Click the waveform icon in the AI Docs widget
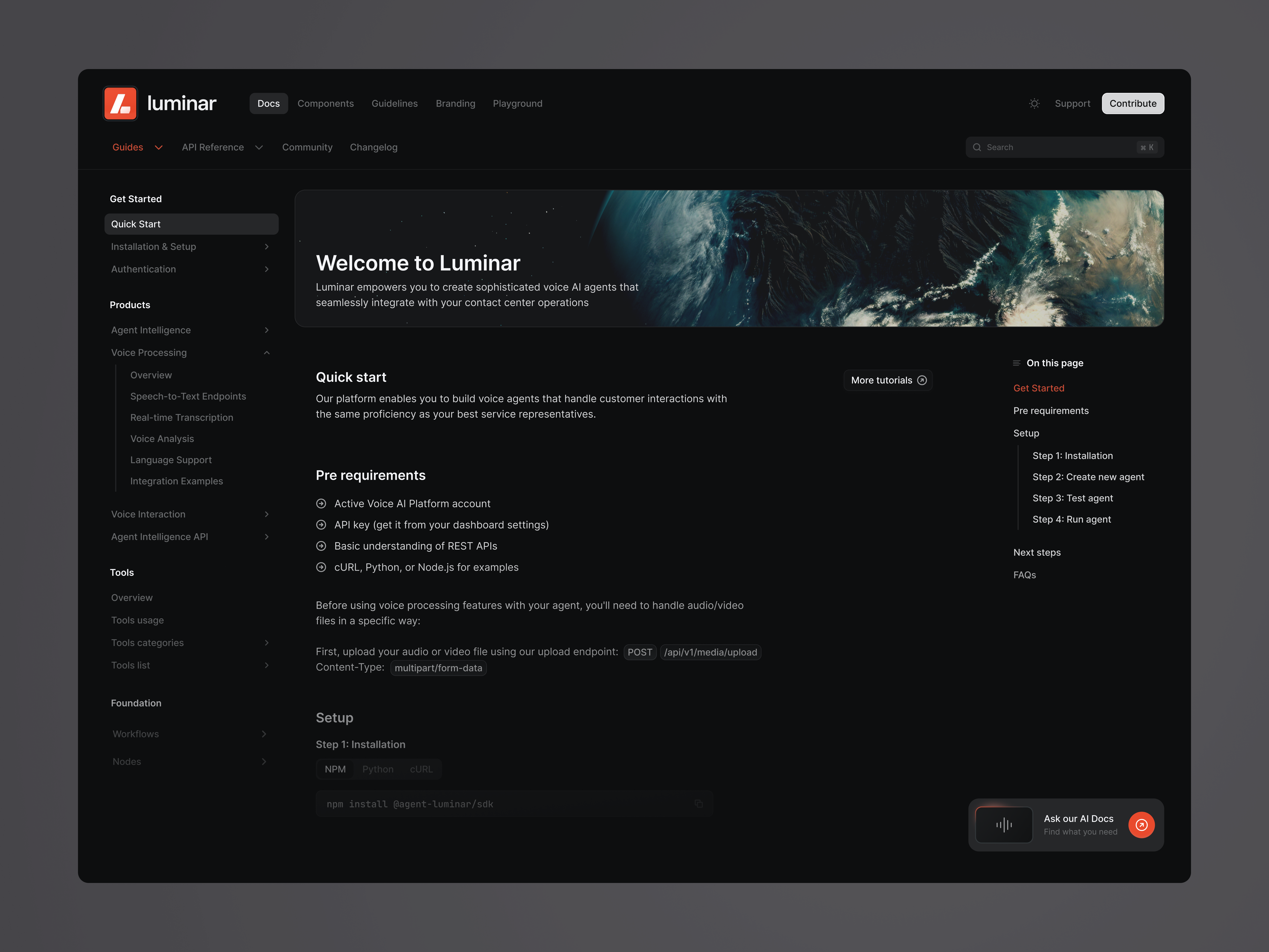 tap(1004, 825)
